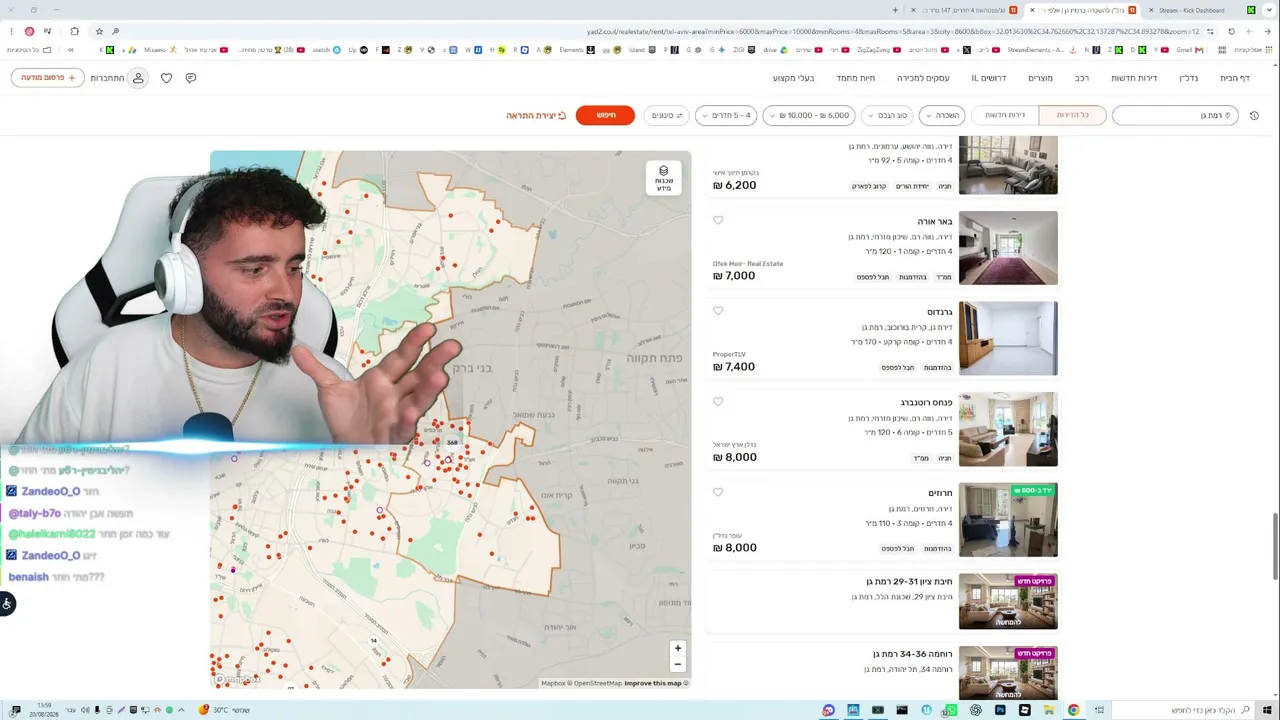Click the map layers 'שכבות מידע' icon
1280x720 pixels.
pyautogui.click(x=663, y=178)
